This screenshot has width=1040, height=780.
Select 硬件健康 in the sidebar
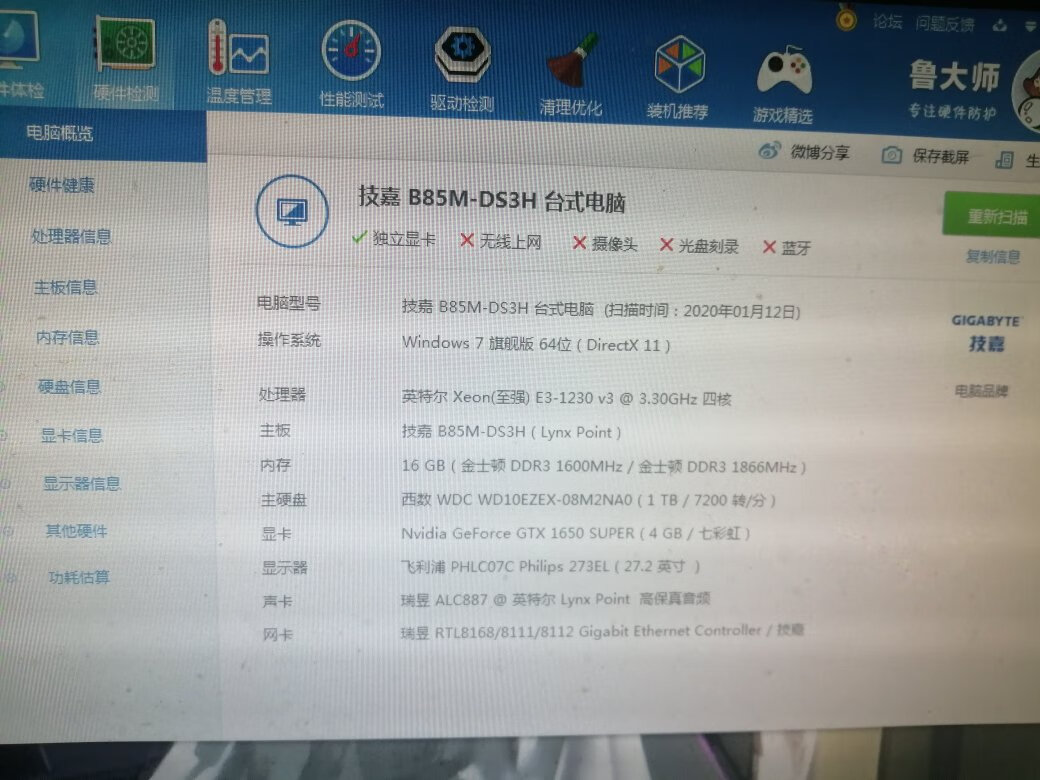tap(62, 185)
